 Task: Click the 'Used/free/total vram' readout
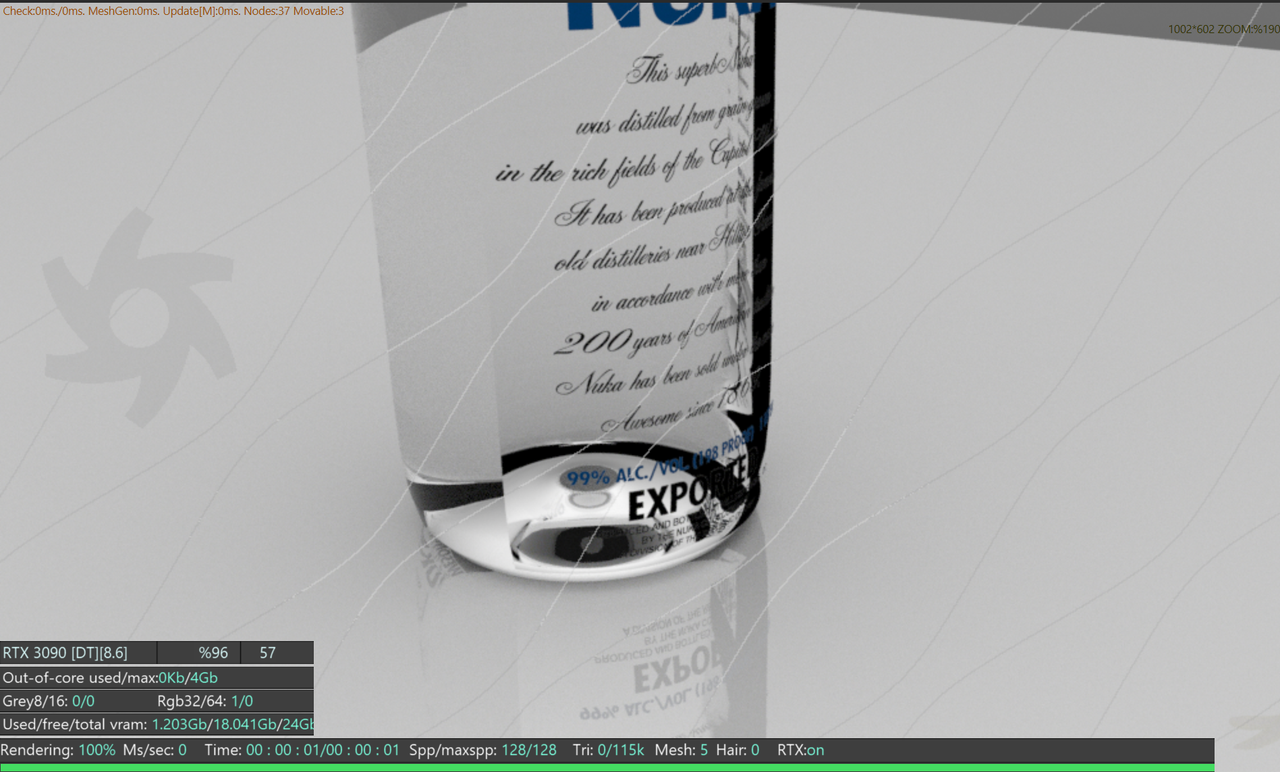(157, 725)
